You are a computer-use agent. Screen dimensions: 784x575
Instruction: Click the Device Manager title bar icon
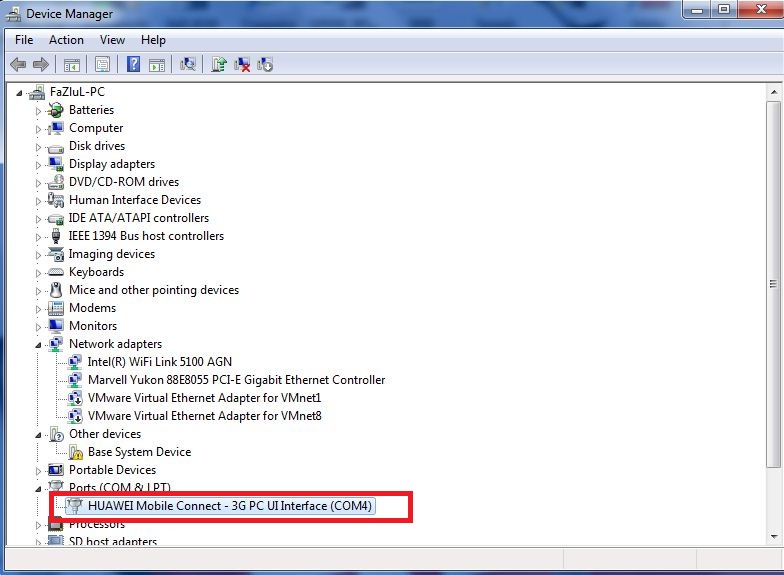(x=14, y=14)
